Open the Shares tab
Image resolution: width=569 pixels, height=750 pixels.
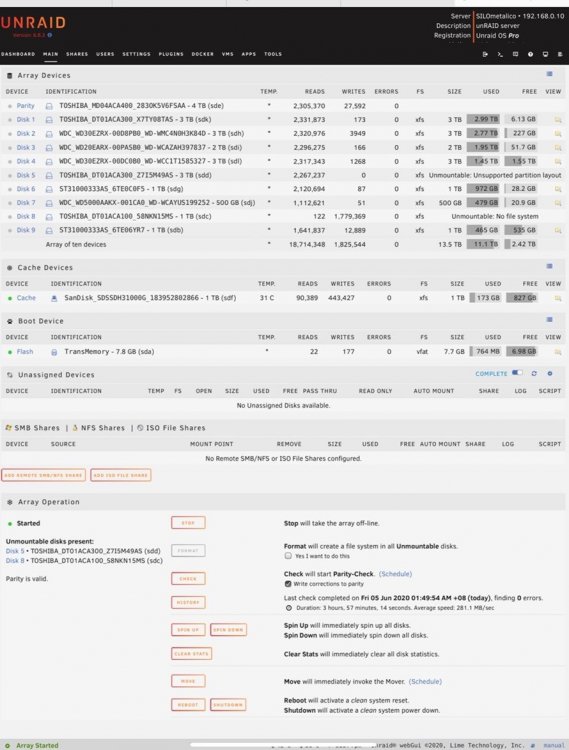(x=77, y=54)
